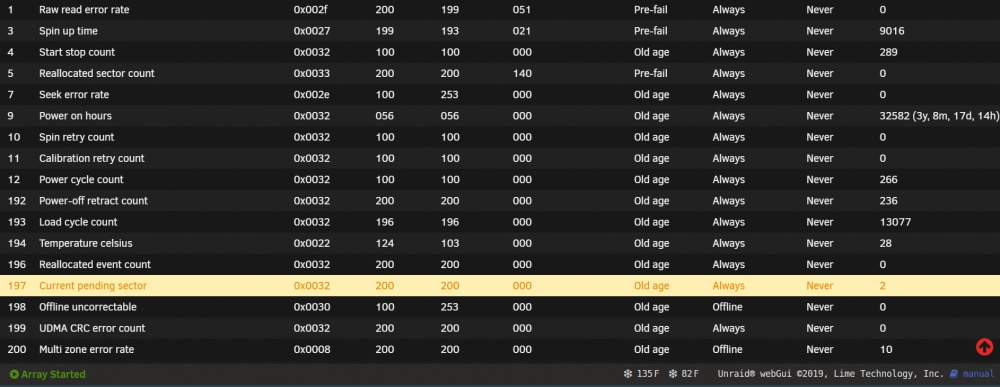Select the Reallocated event count attribute name

[x=95, y=265]
